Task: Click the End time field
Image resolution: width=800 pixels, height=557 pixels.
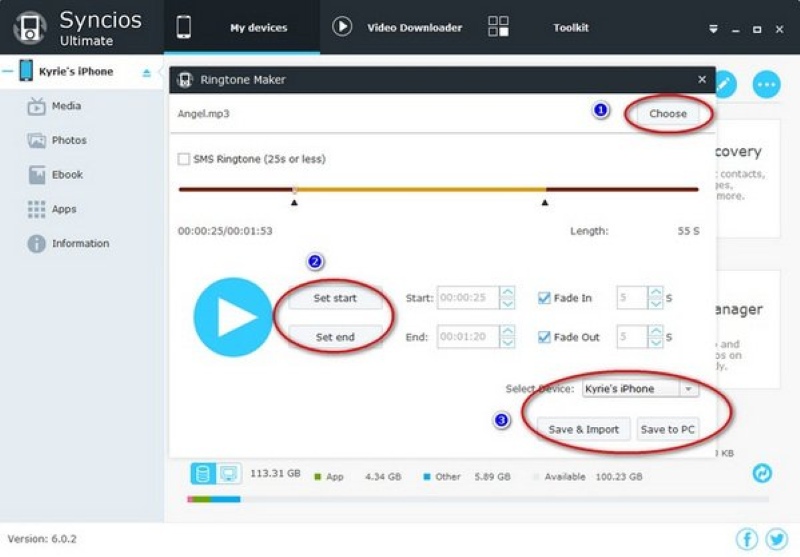Action: pyautogui.click(x=468, y=337)
